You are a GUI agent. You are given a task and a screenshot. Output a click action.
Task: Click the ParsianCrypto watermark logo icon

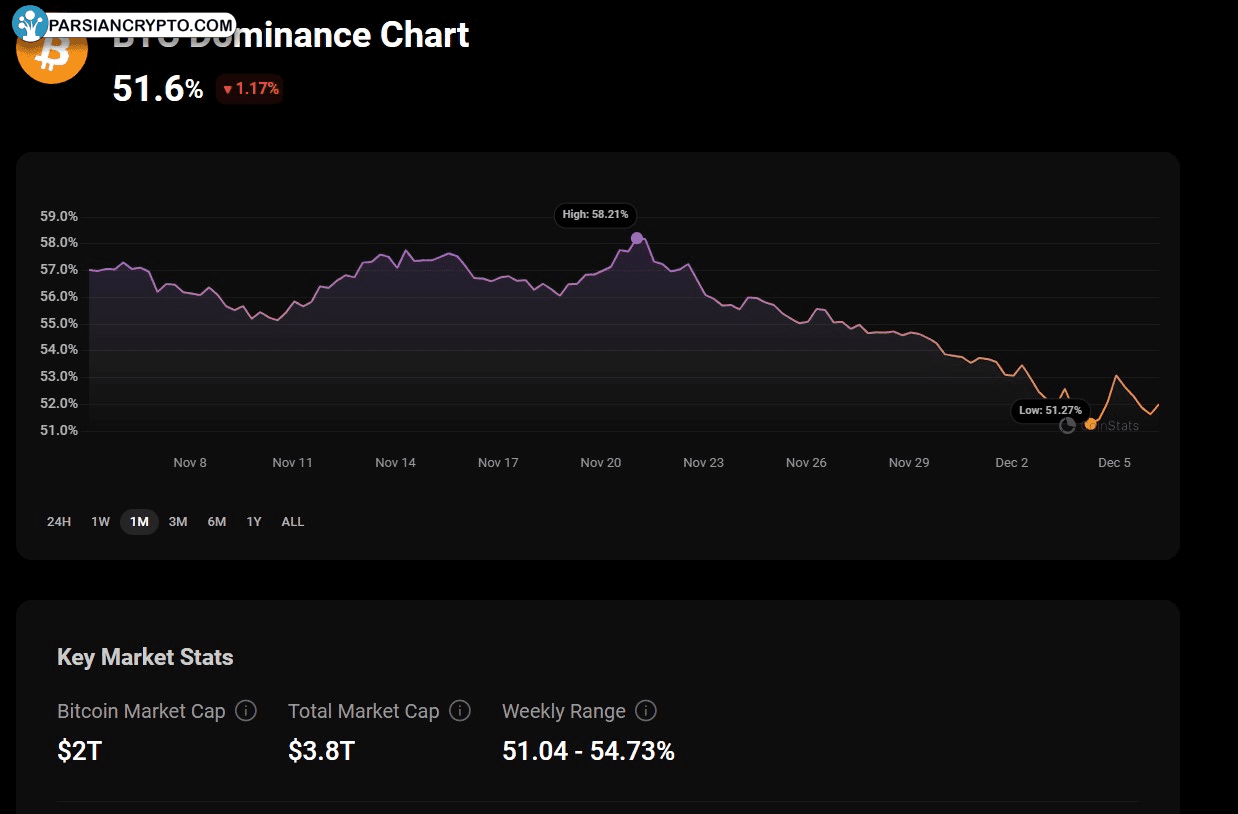pos(30,22)
